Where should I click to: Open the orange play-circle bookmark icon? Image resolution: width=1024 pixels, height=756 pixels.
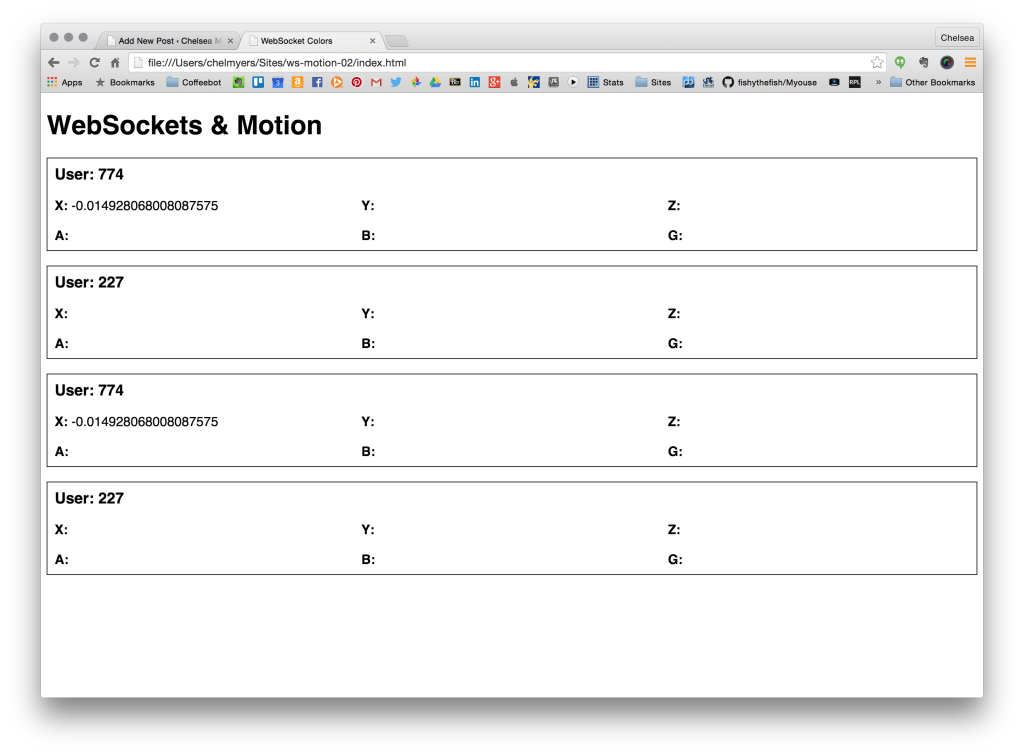[x=337, y=82]
